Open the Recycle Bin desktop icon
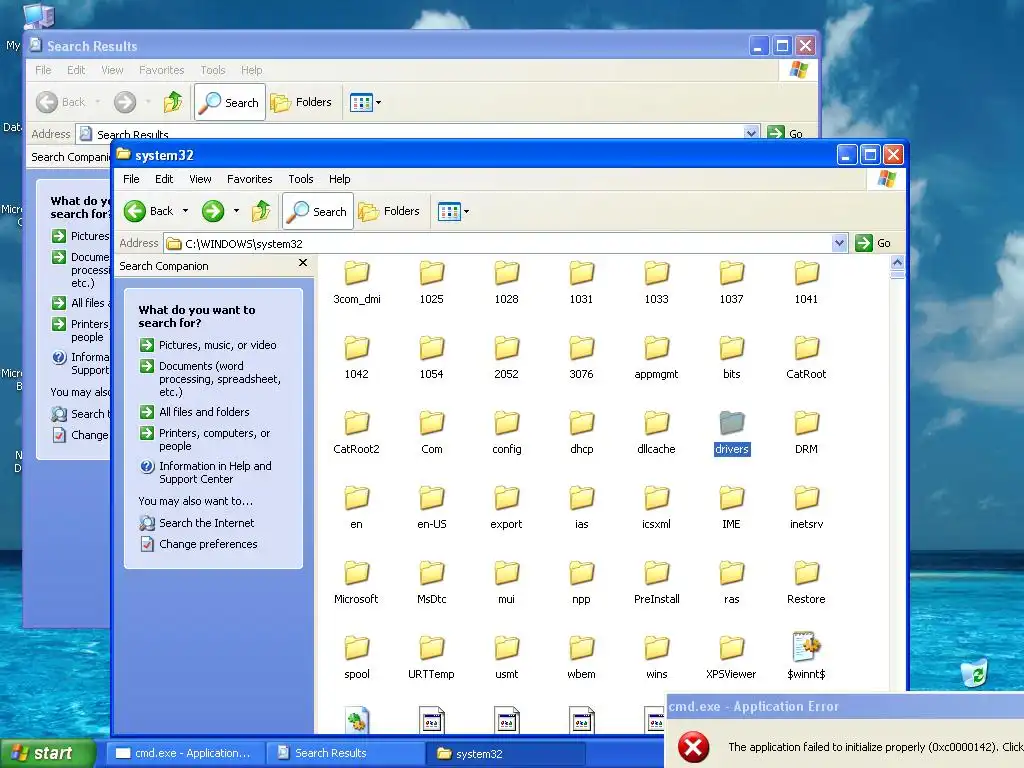Image resolution: width=1024 pixels, height=768 pixels. pos(975,673)
